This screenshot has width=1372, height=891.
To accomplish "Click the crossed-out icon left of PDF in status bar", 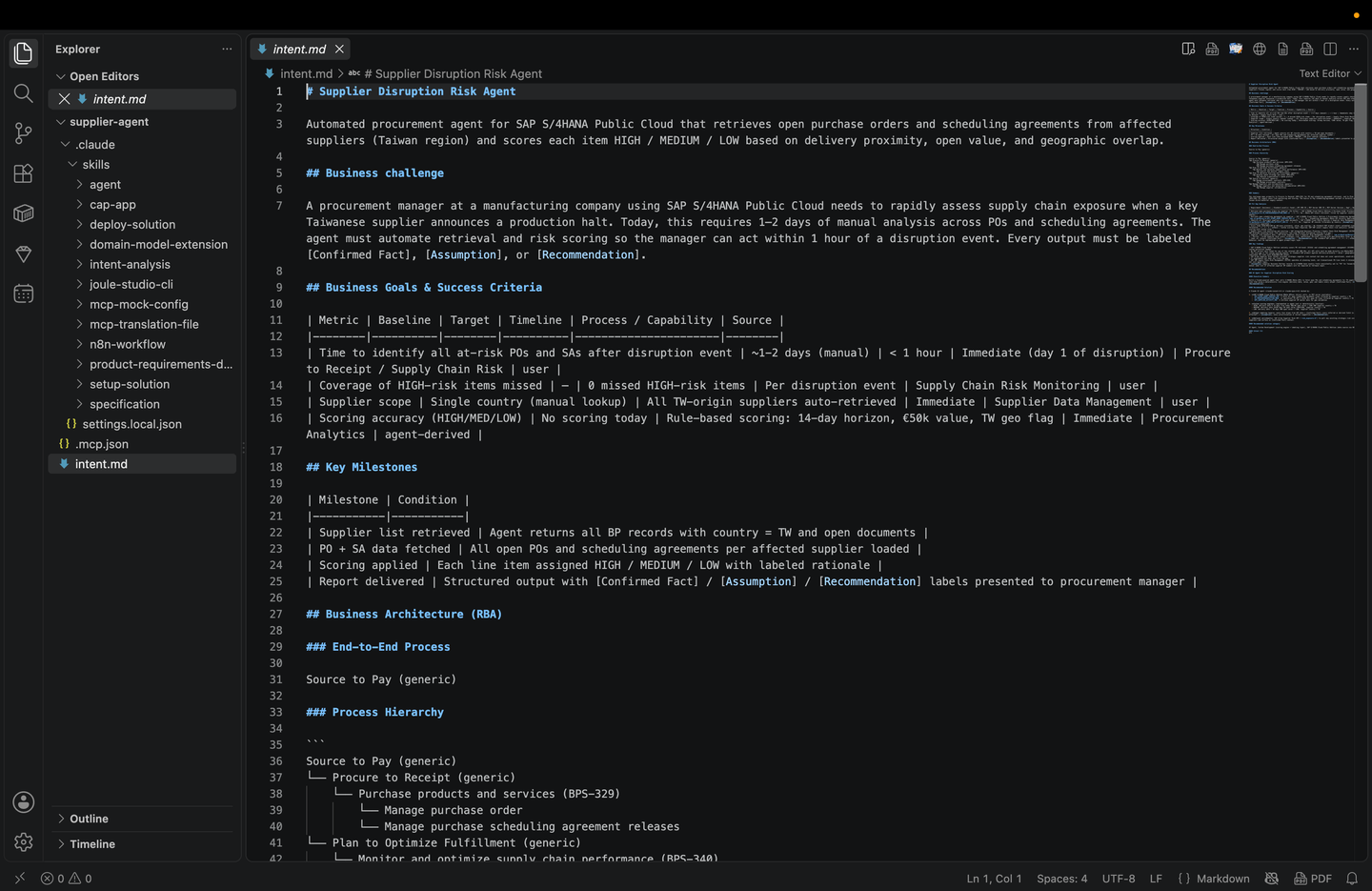I will coord(1271,879).
